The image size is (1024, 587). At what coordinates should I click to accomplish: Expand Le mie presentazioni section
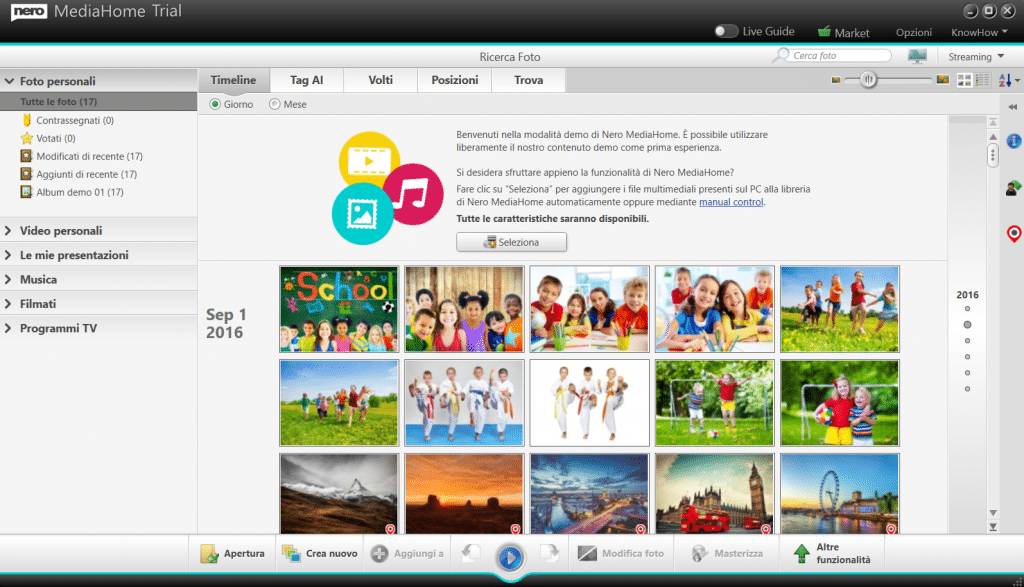[x=8, y=255]
